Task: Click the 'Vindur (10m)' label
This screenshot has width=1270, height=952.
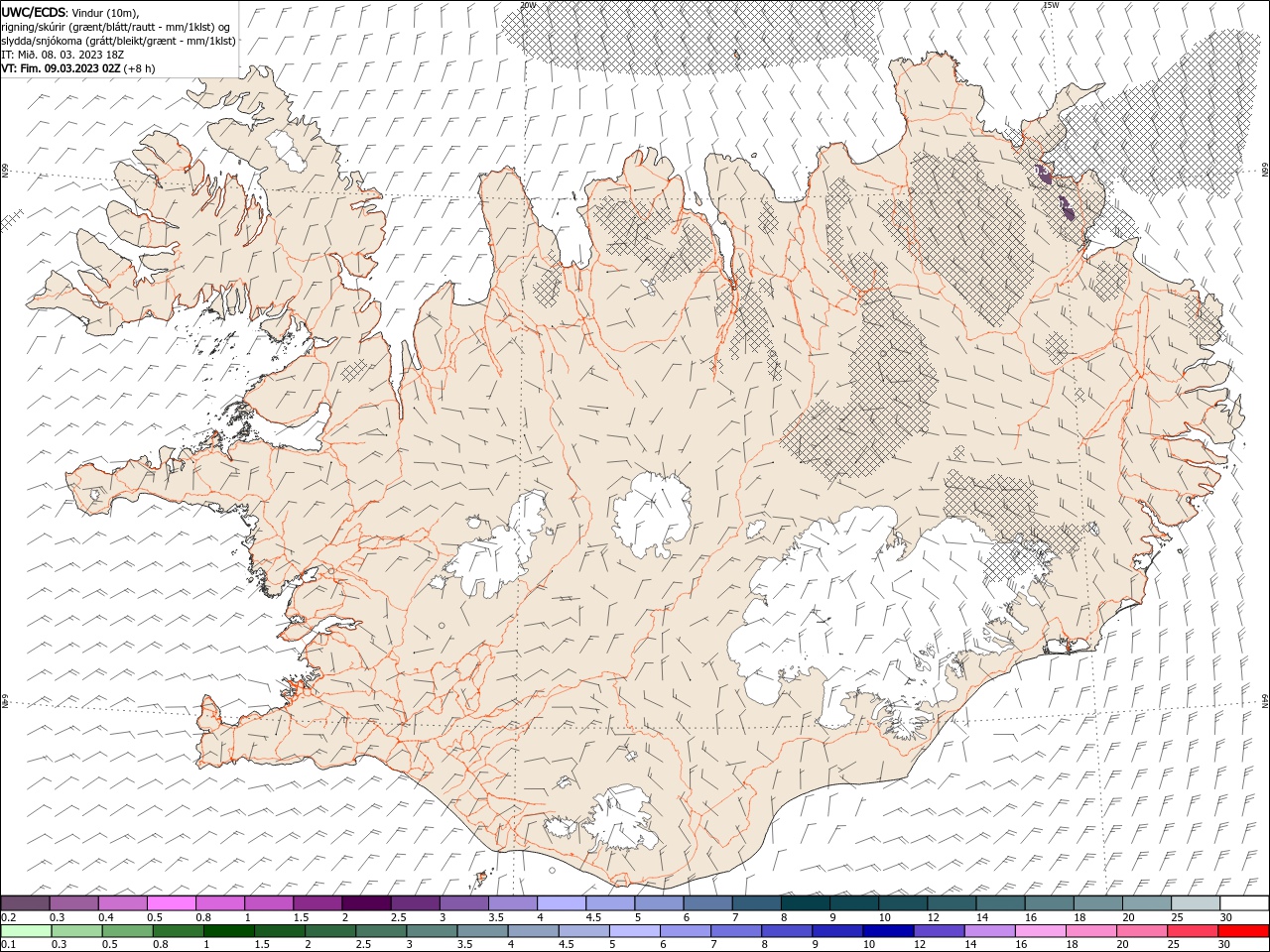Action: (106, 12)
